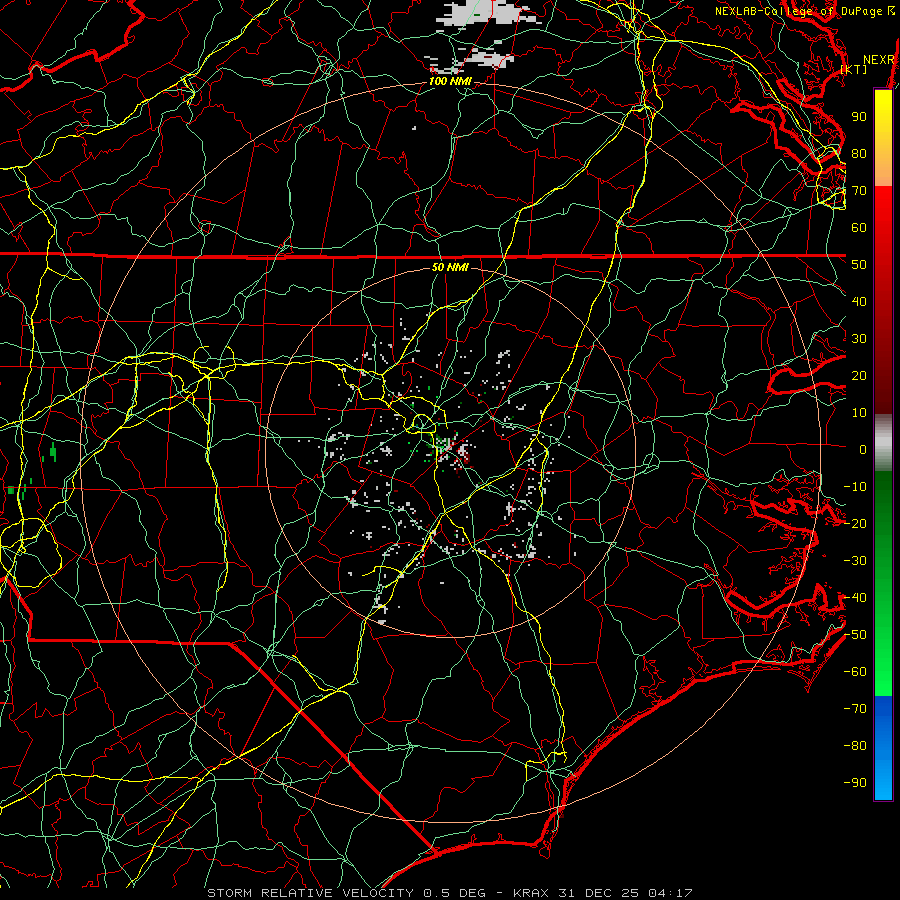Click the "-20" velocity scale label

[x=855, y=524]
